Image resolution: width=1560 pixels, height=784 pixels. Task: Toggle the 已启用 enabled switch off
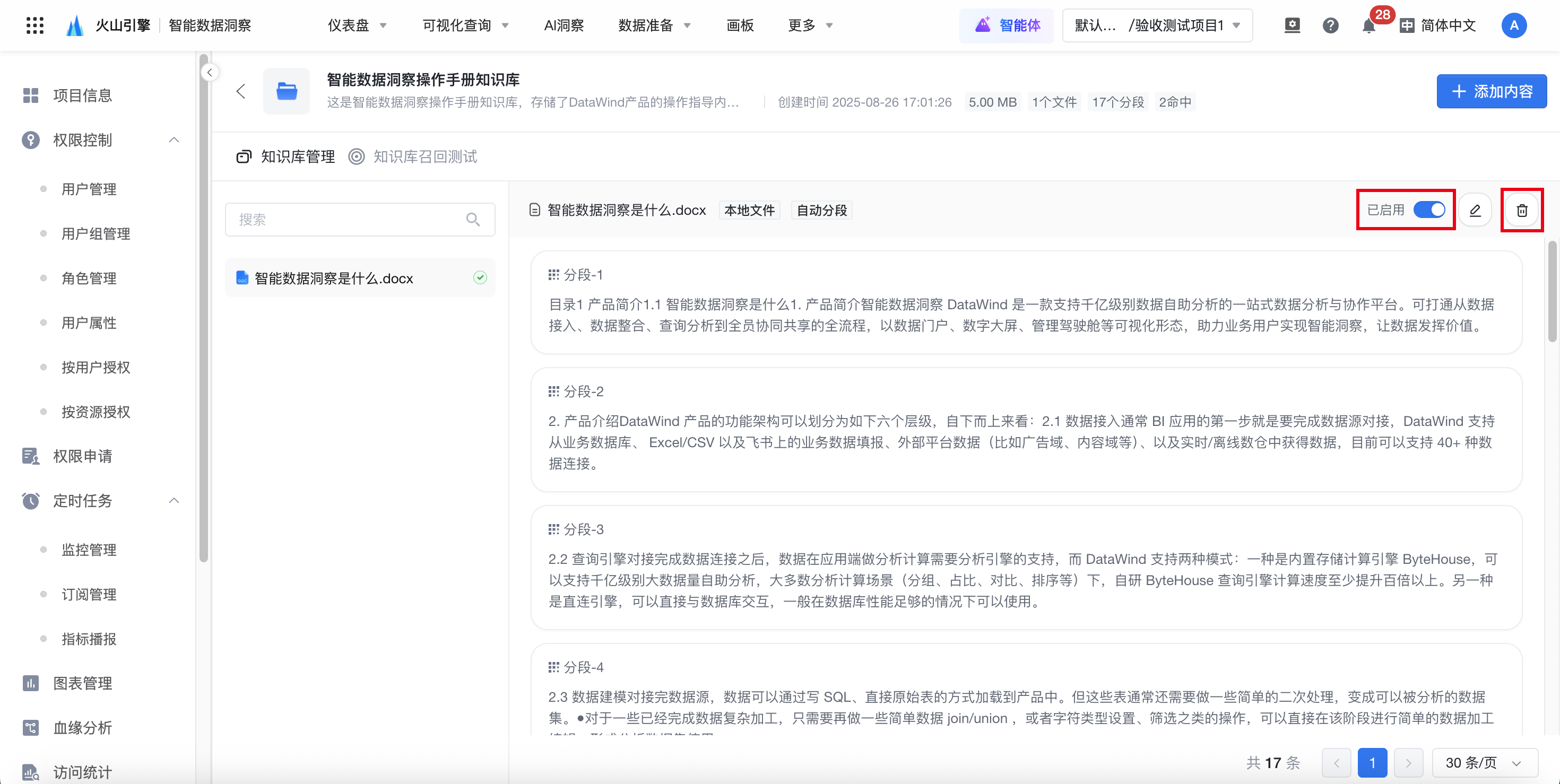click(x=1429, y=210)
